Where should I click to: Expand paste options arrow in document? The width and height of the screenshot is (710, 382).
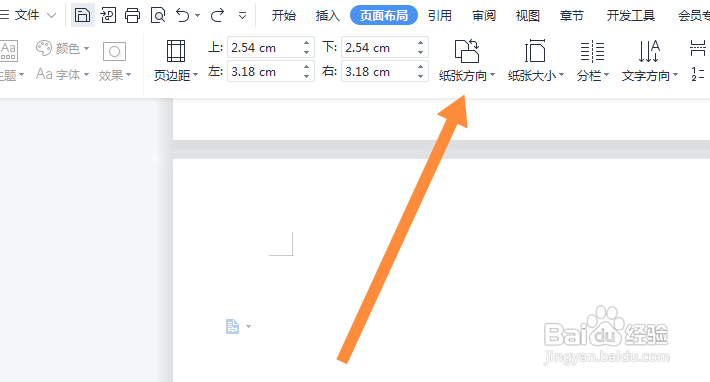248,326
